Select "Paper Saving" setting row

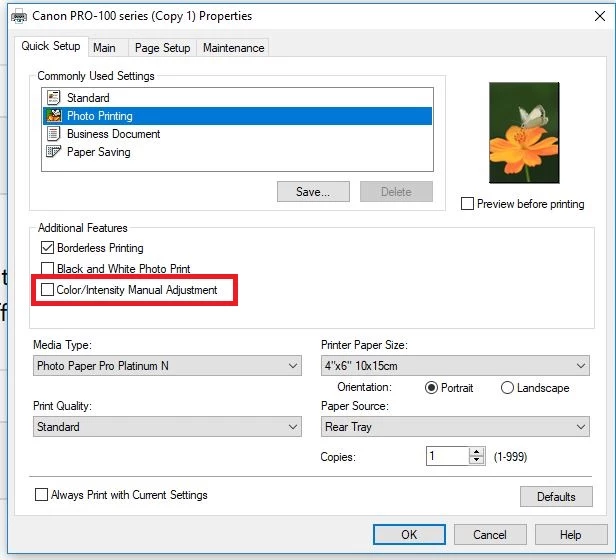(x=237, y=152)
